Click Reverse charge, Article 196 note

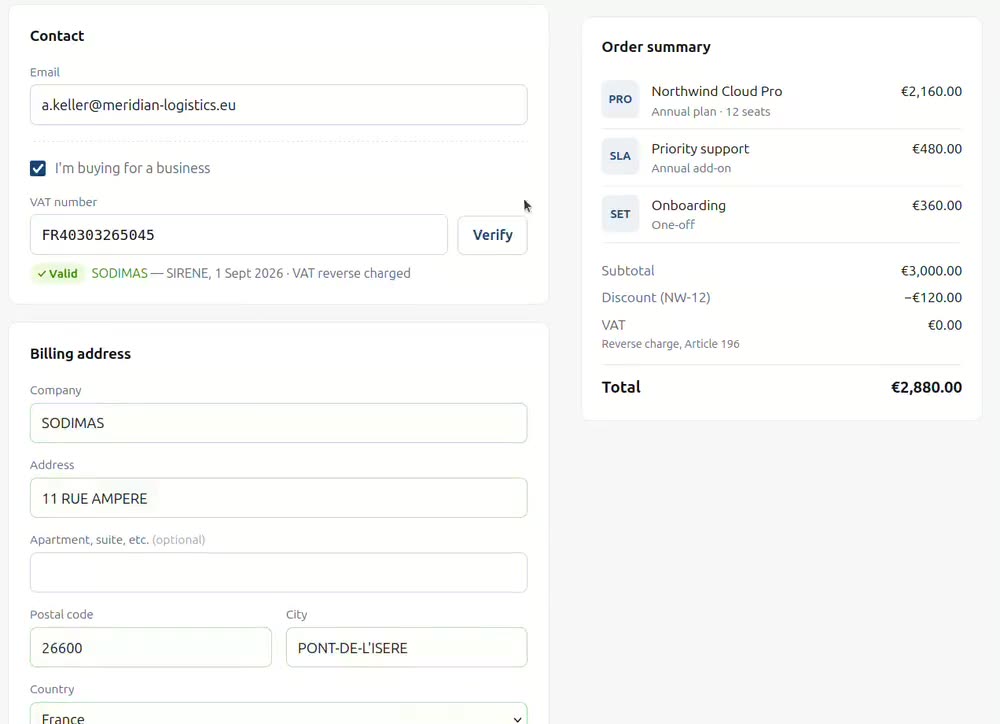coord(670,344)
